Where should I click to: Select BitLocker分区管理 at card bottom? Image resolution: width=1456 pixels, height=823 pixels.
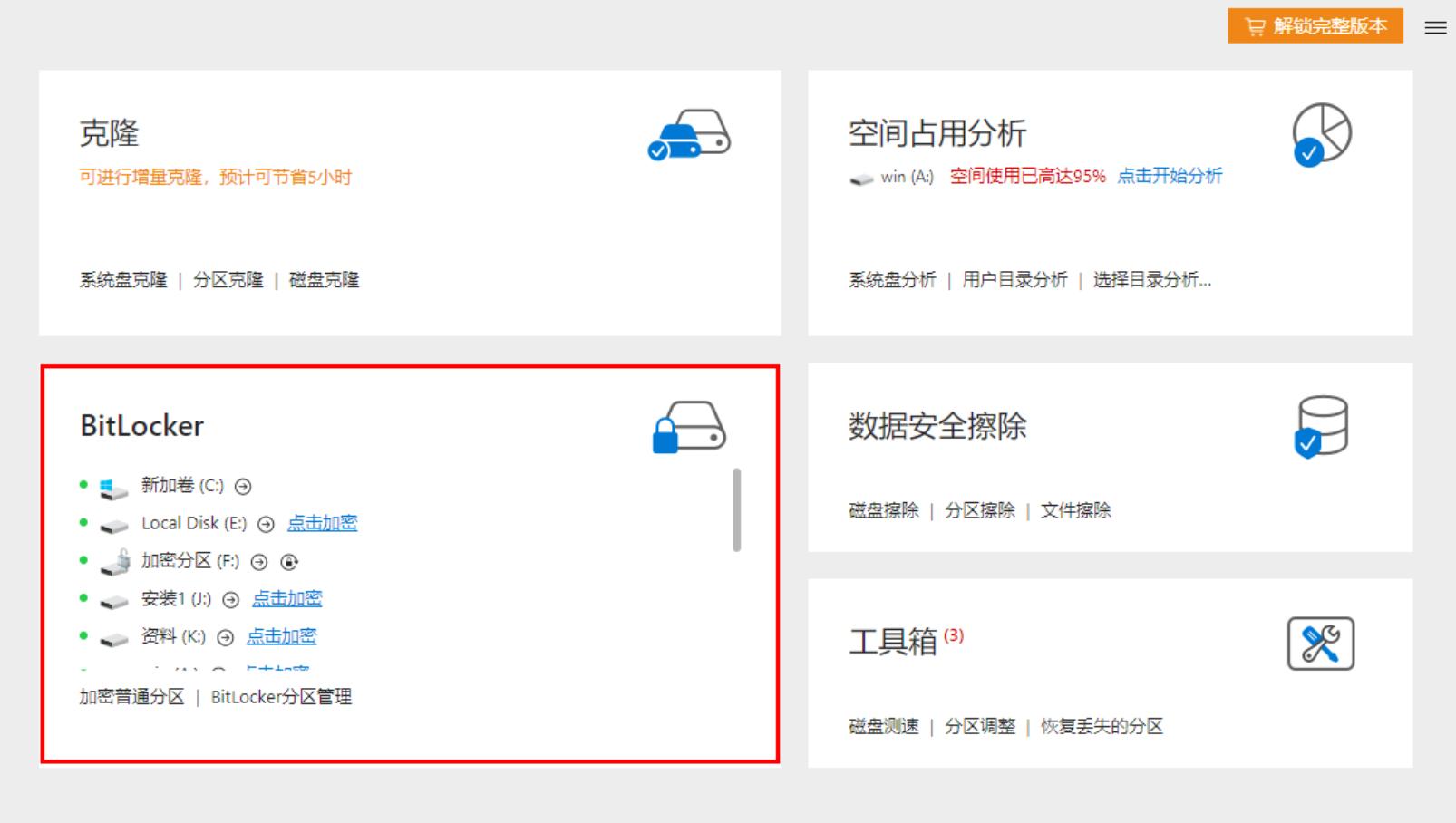tap(281, 697)
